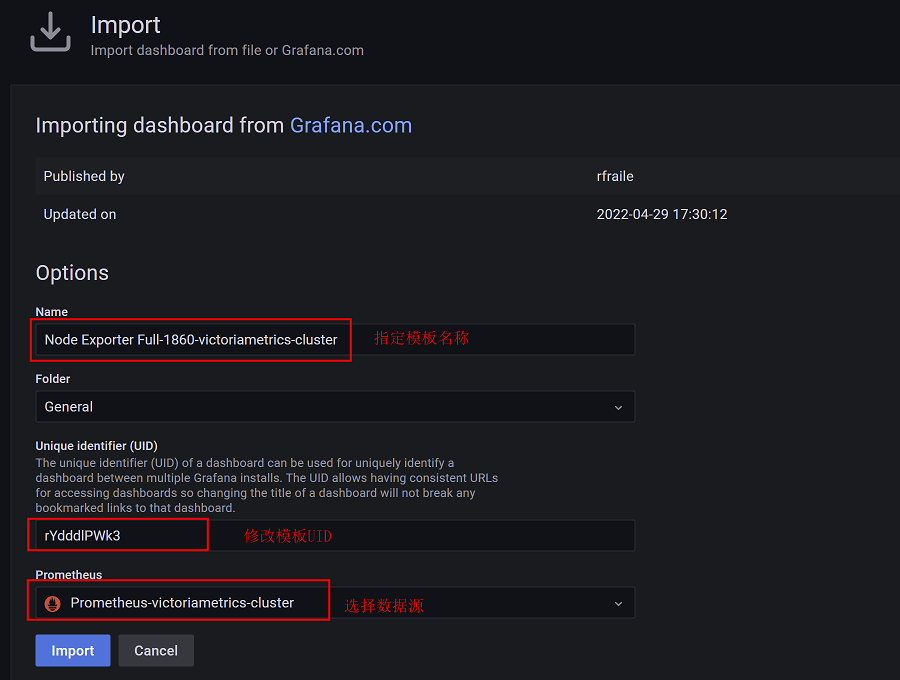Image resolution: width=900 pixels, height=680 pixels.
Task: Open the Grafana.com link
Action: (350, 126)
